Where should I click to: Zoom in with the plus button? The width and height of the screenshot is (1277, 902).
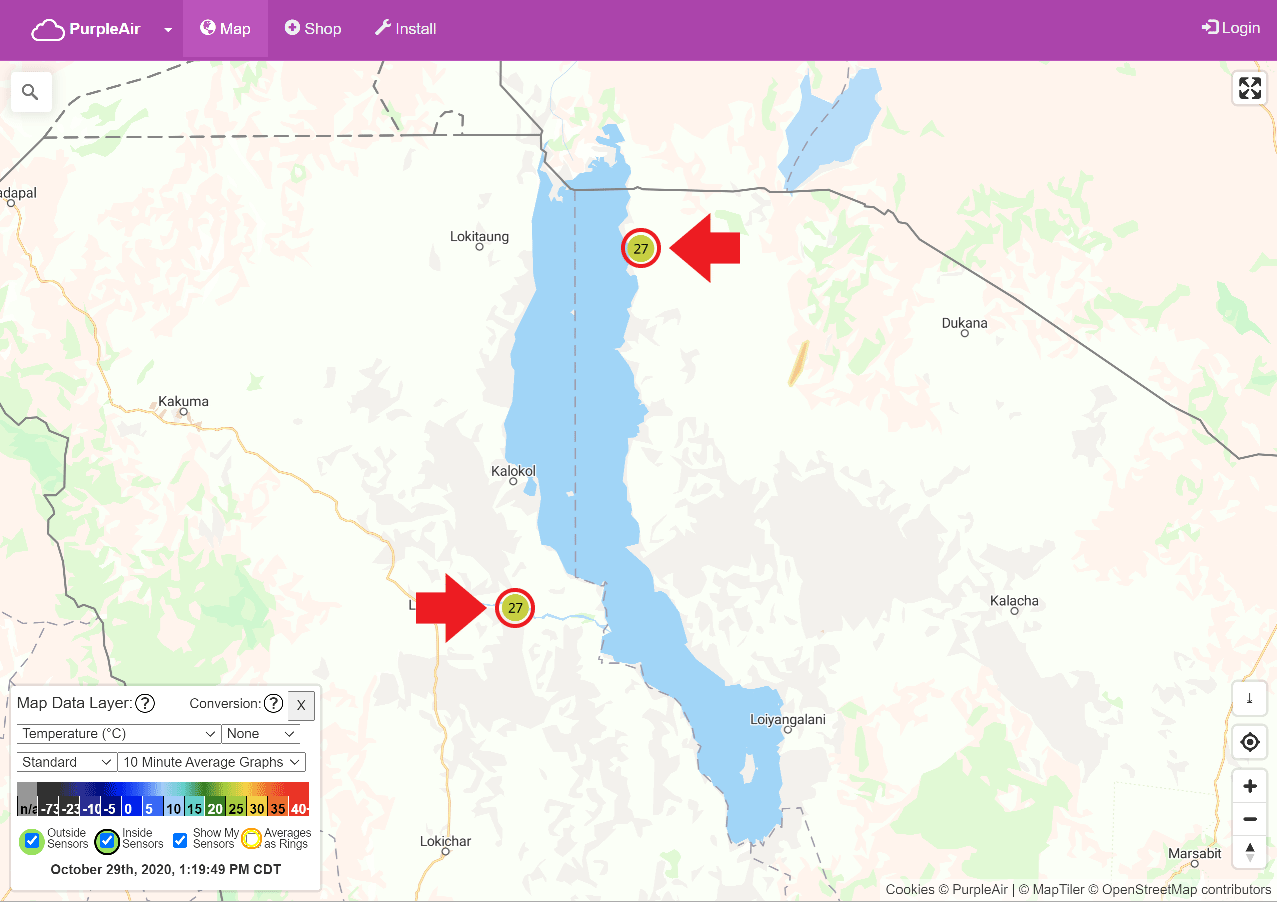(x=1249, y=787)
